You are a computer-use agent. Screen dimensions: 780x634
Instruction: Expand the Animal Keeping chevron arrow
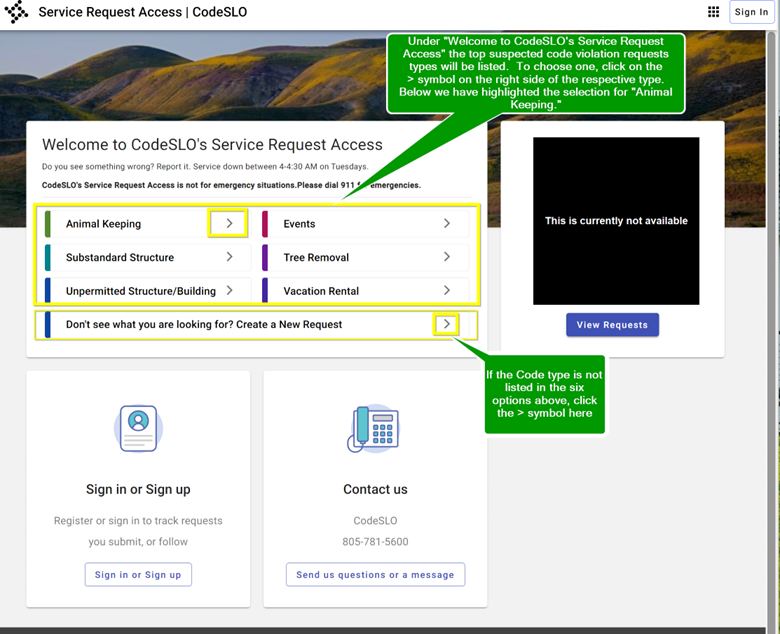229,224
